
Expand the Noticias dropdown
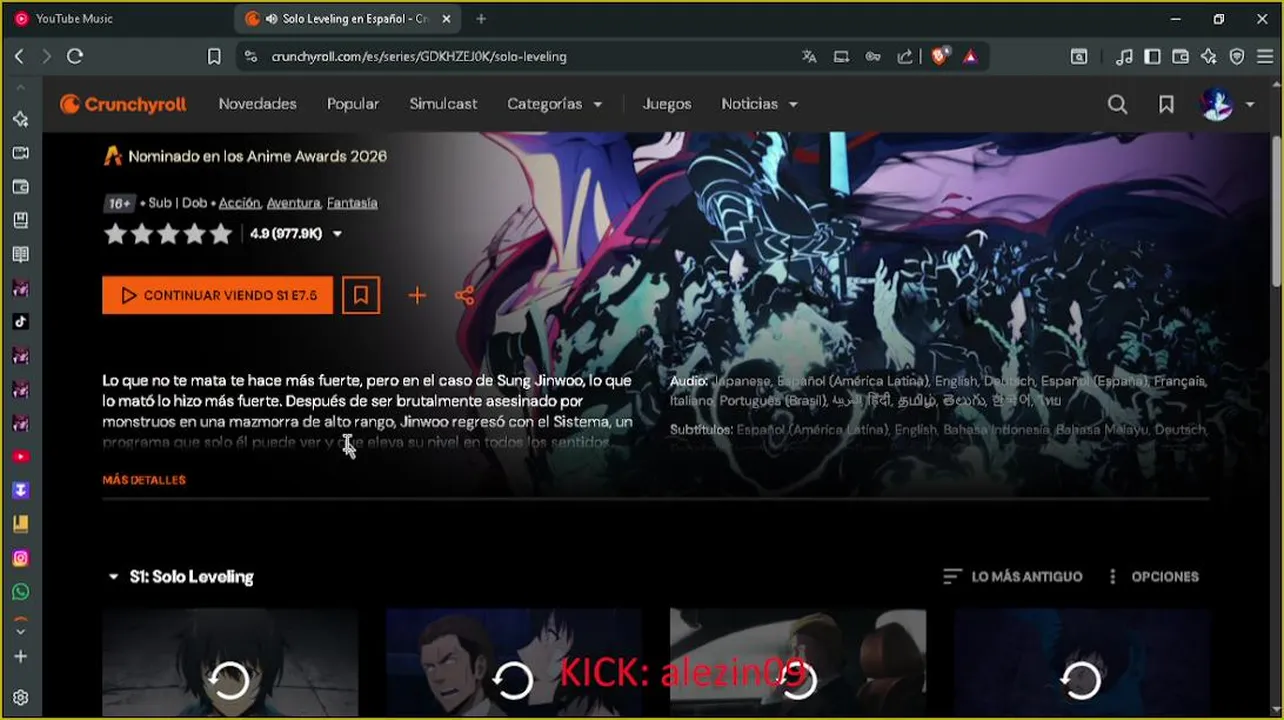coord(760,104)
